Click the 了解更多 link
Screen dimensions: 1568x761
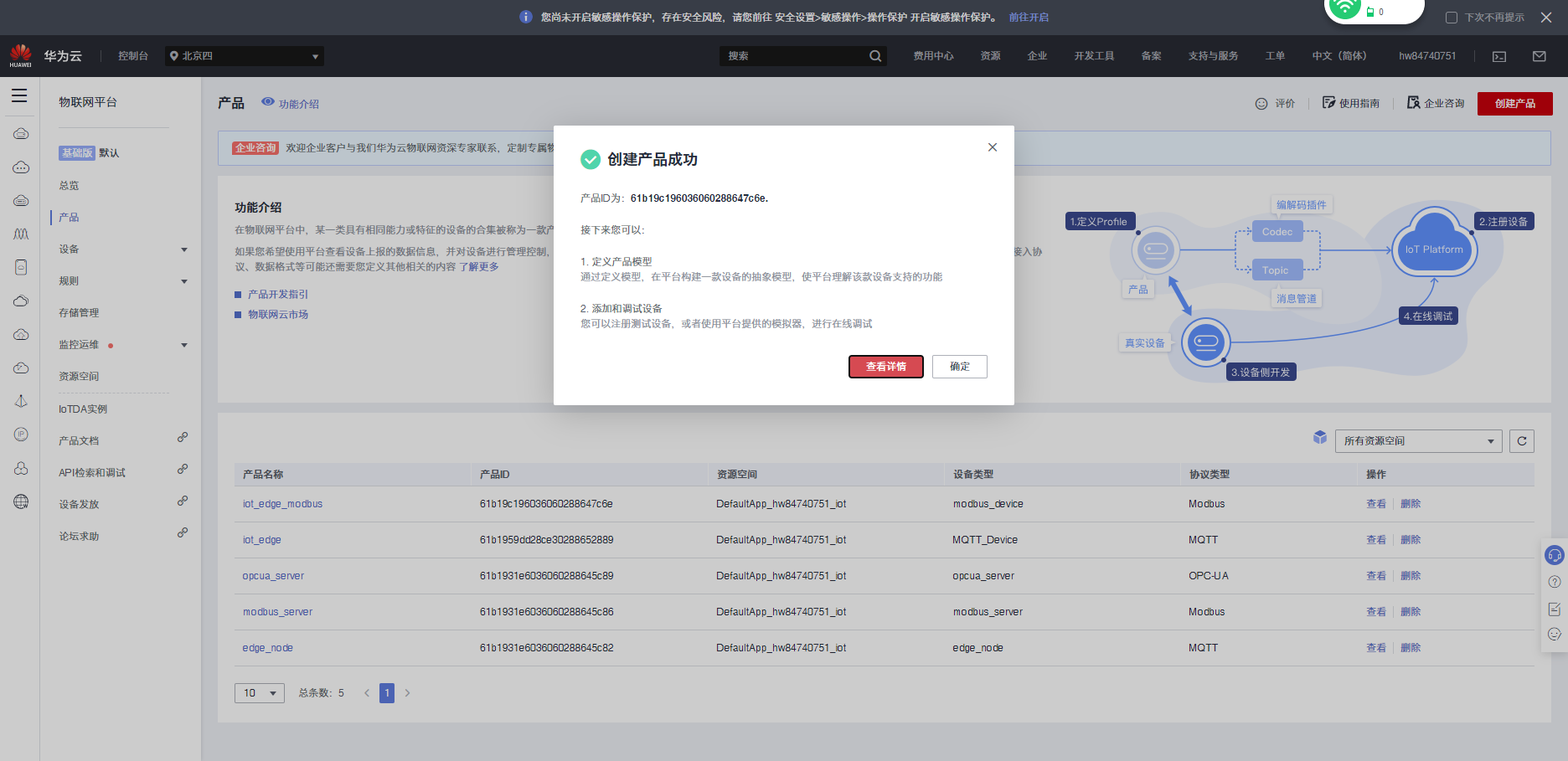[479, 267]
